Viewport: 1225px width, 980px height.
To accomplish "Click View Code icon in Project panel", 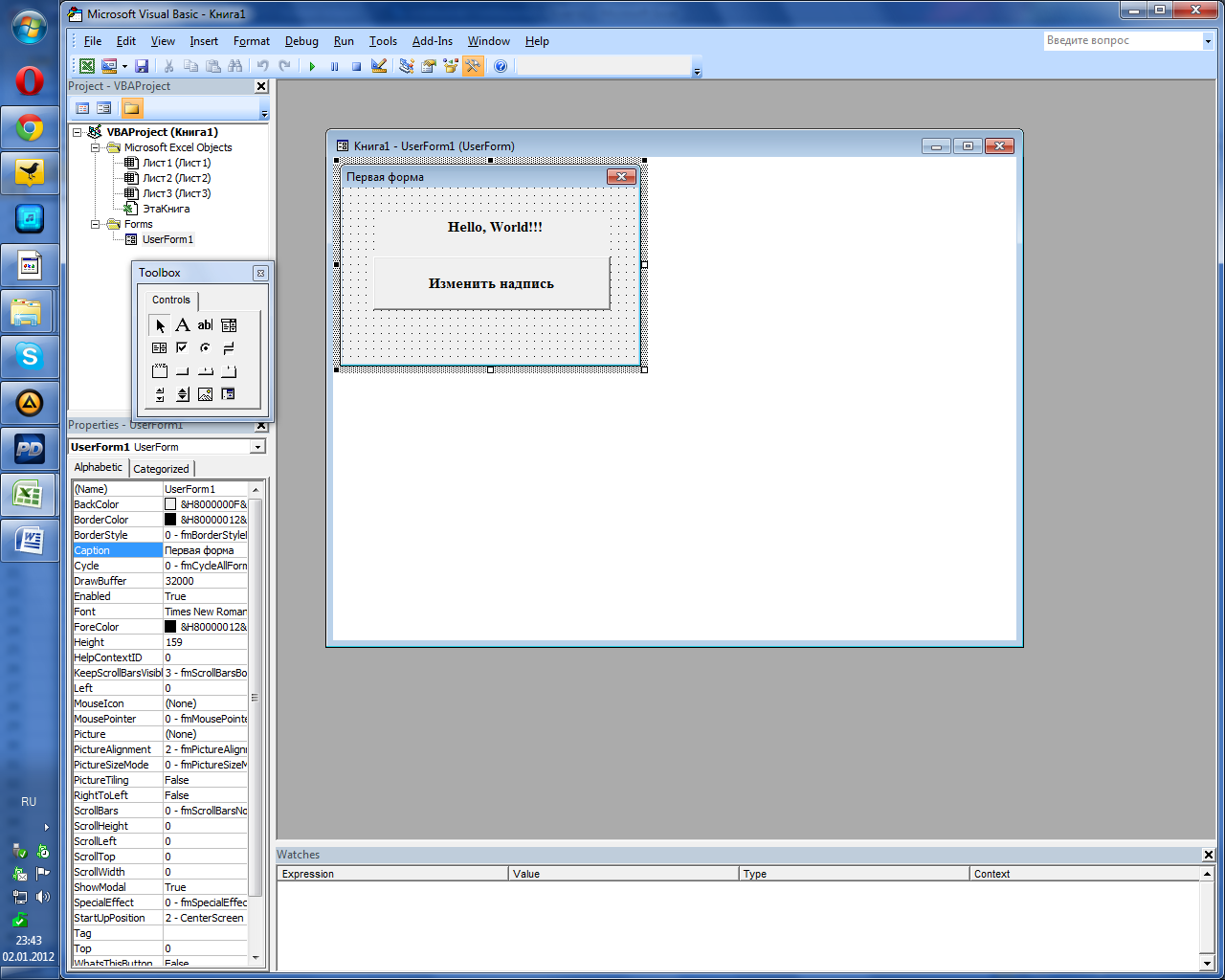I will tap(82, 108).
